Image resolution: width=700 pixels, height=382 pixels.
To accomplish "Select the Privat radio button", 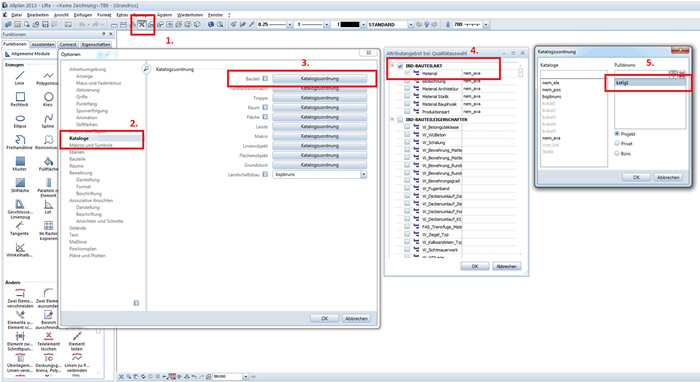I will point(617,143).
